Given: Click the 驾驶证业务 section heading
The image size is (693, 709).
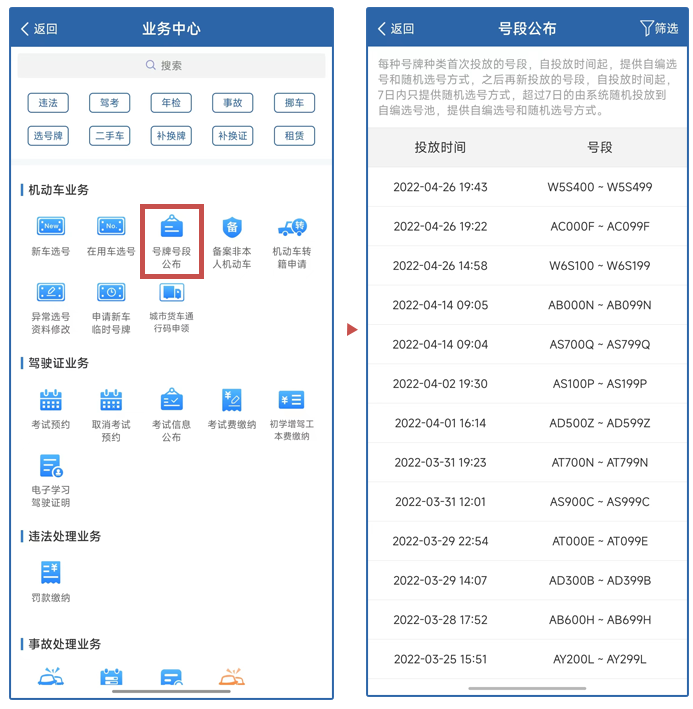Looking at the screenshot, I should [x=58, y=363].
